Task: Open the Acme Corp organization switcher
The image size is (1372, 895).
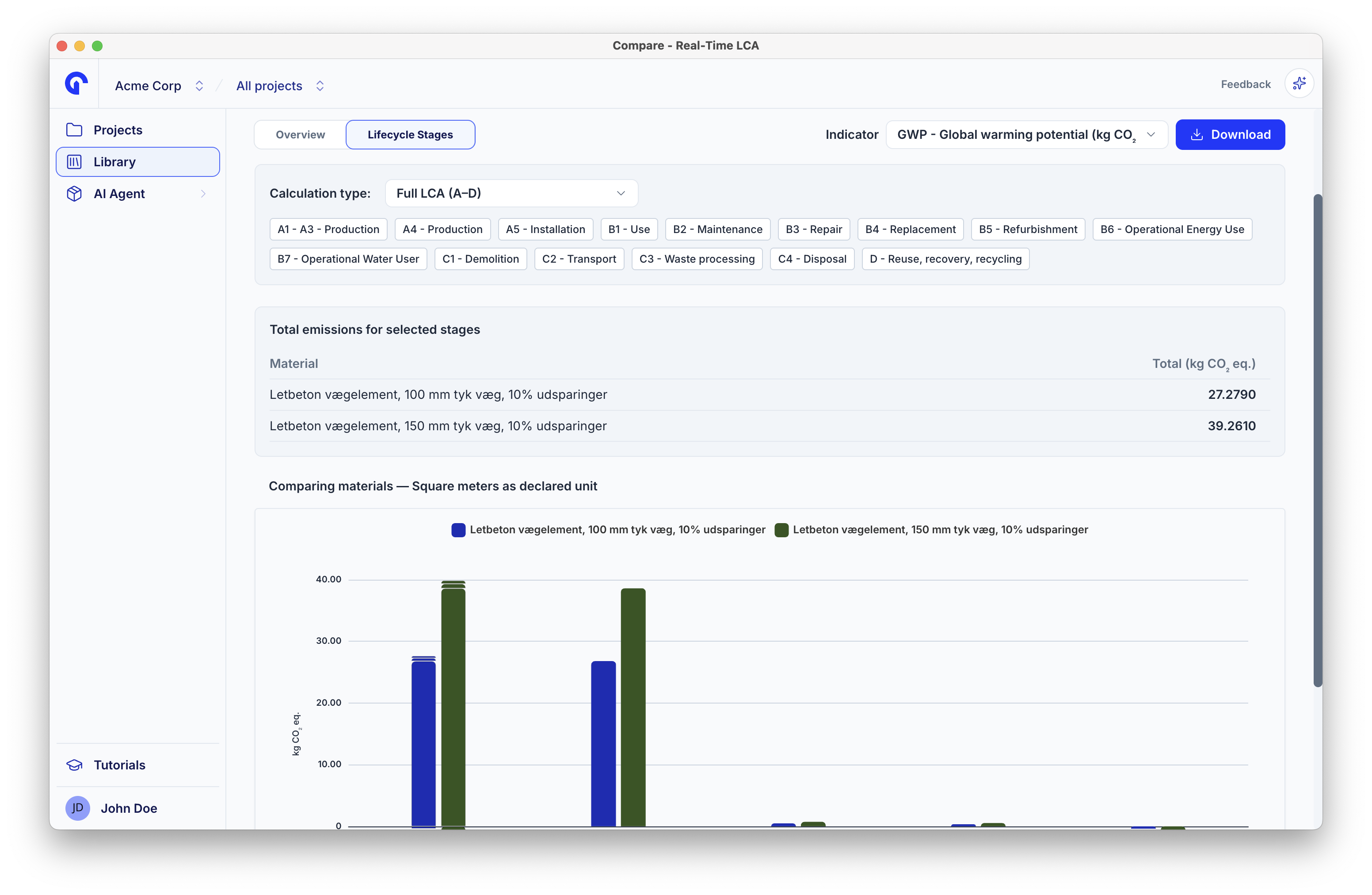Action: (159, 85)
